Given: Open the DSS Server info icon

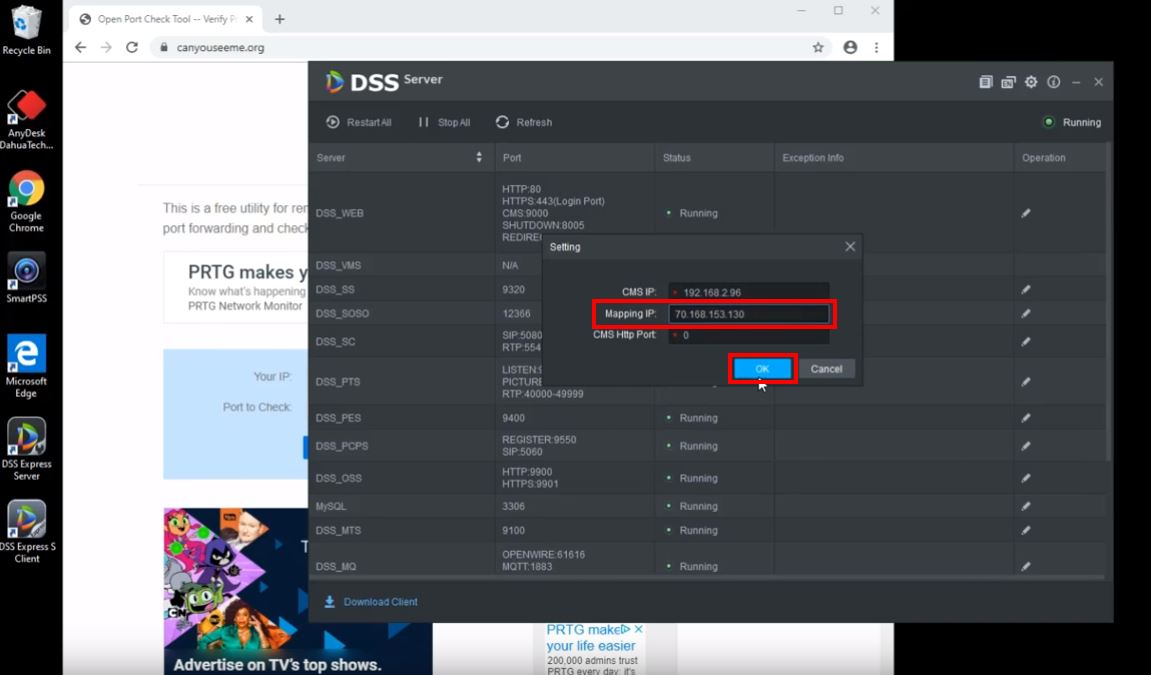Looking at the screenshot, I should [x=1053, y=82].
